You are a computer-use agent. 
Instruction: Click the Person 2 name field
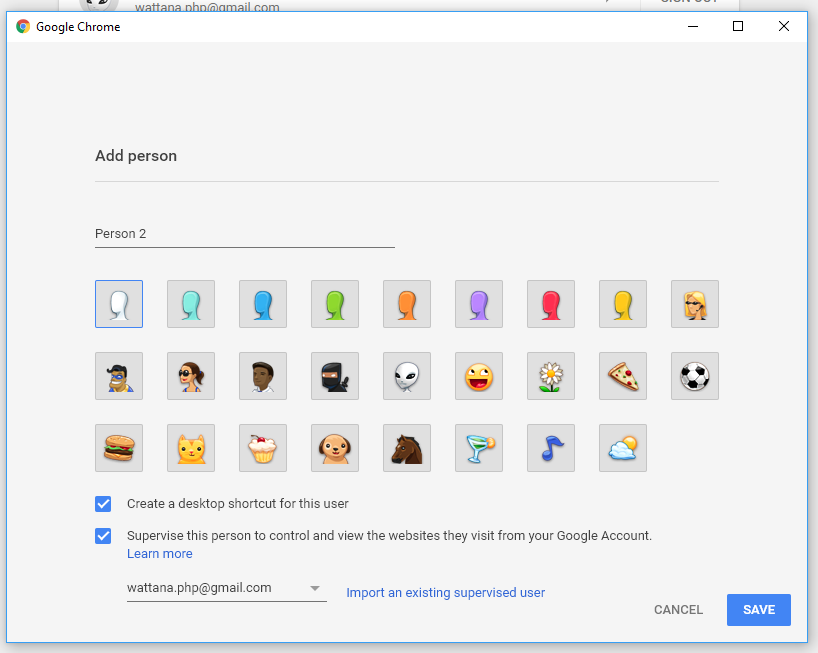(244, 234)
